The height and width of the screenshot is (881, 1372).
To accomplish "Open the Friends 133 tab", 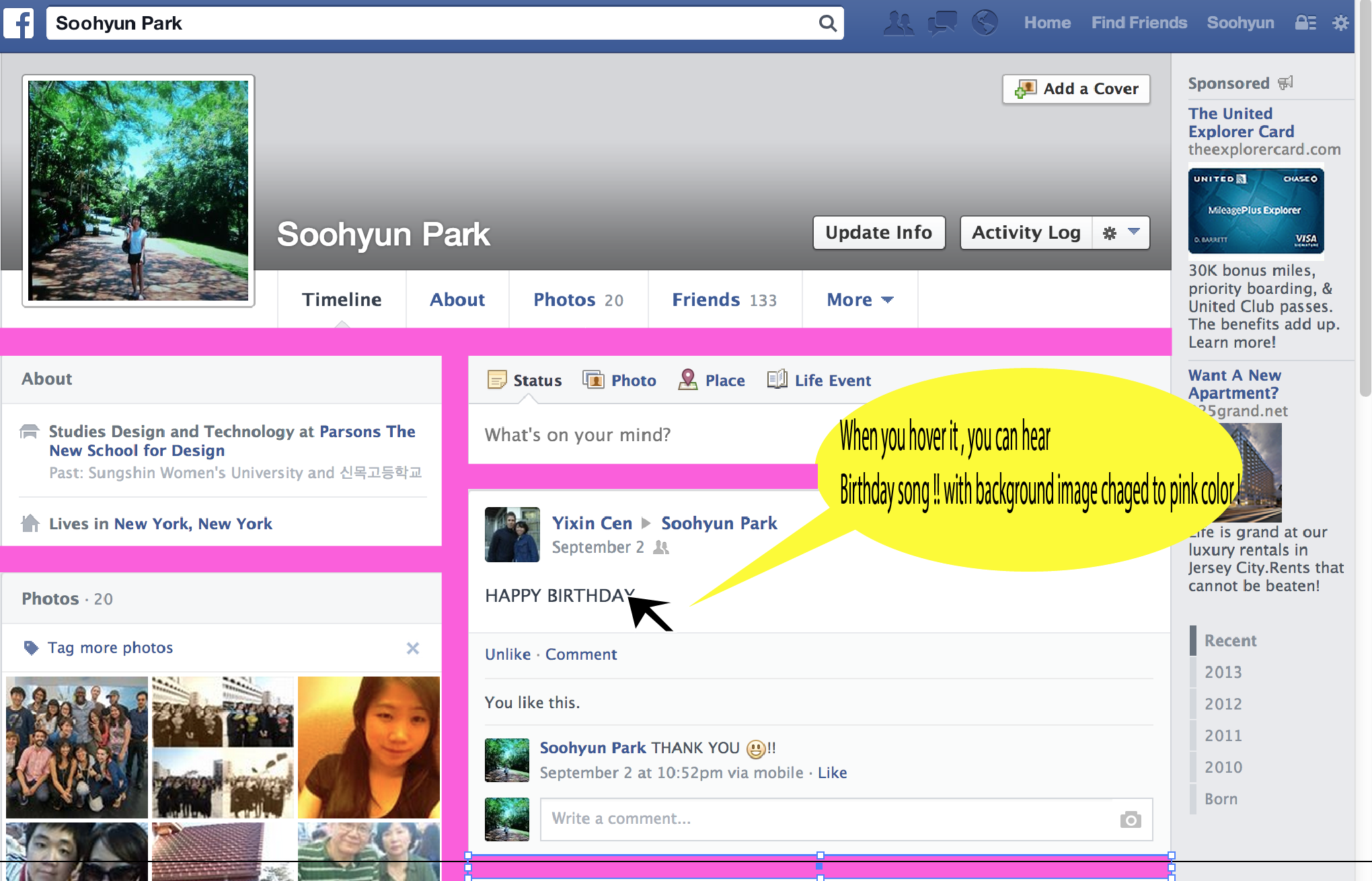I will tap(725, 300).
